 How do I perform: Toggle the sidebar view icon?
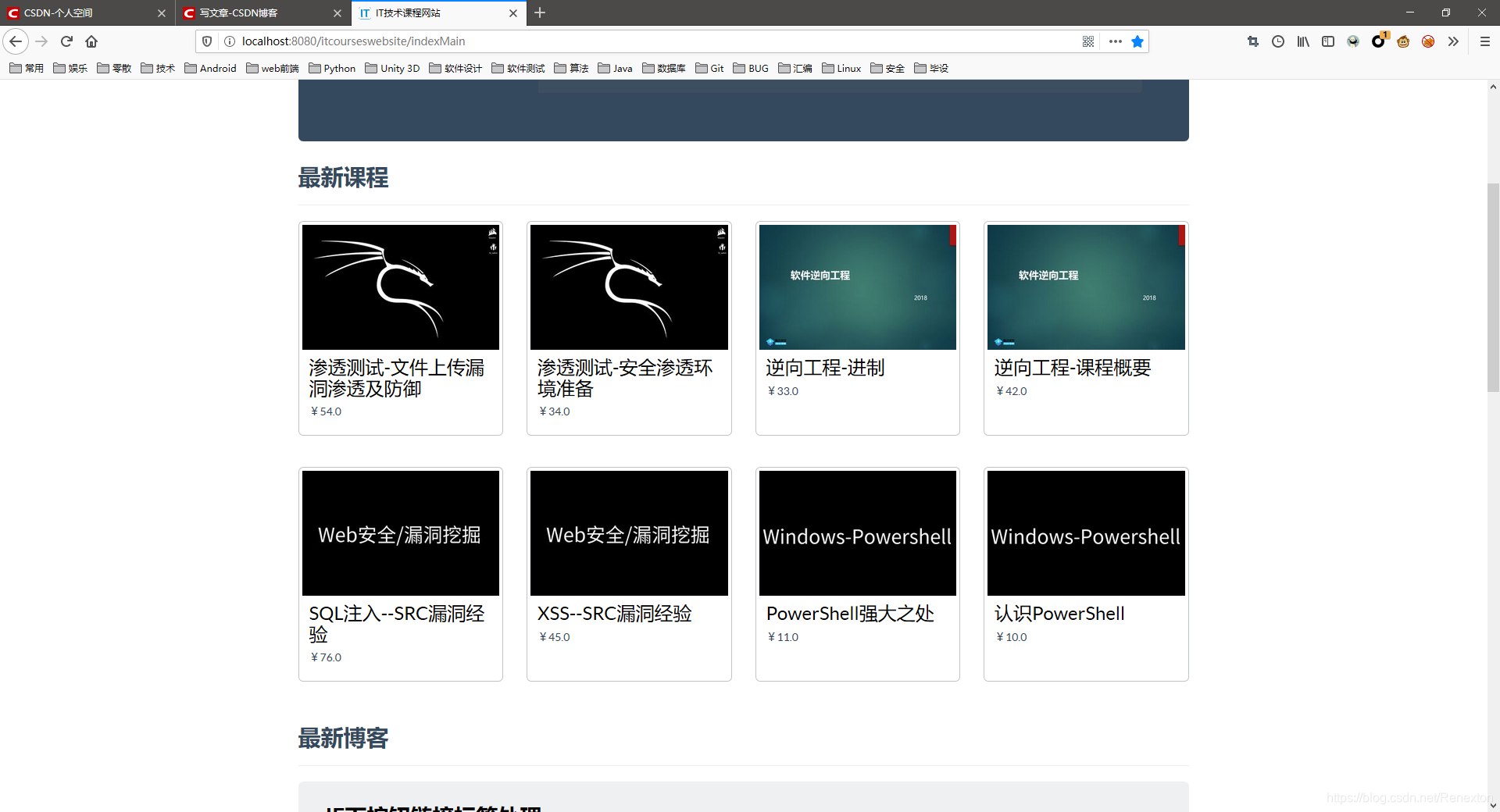point(1328,41)
